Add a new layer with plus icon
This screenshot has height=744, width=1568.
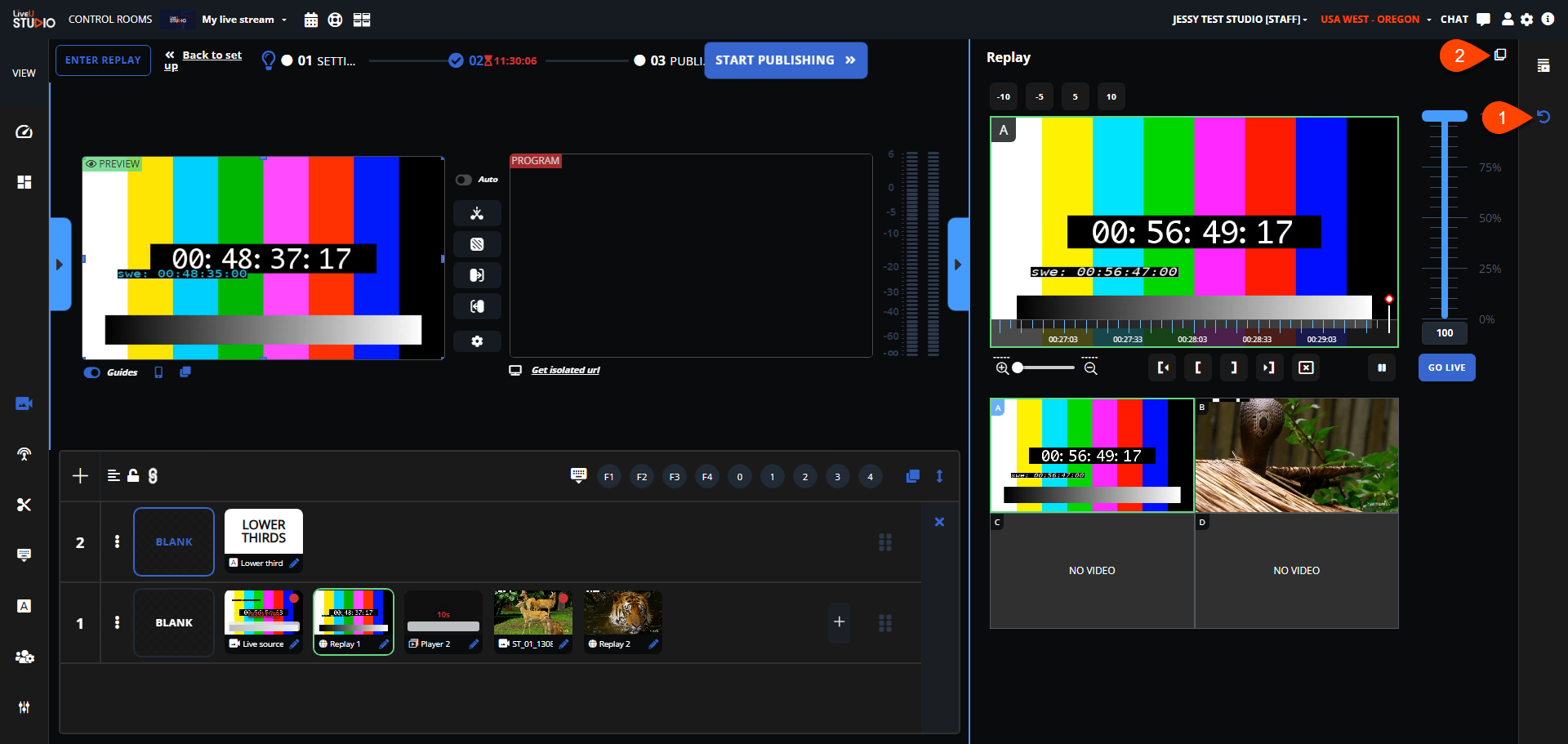click(80, 476)
